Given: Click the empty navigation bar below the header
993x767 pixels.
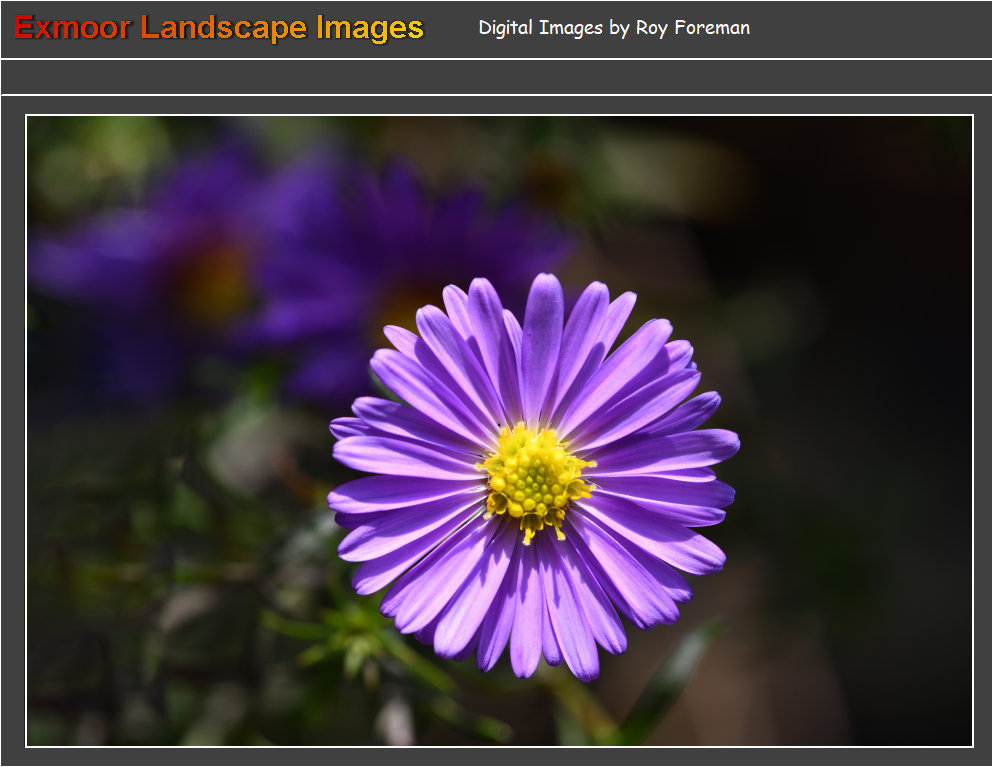Looking at the screenshot, I should point(496,77).
